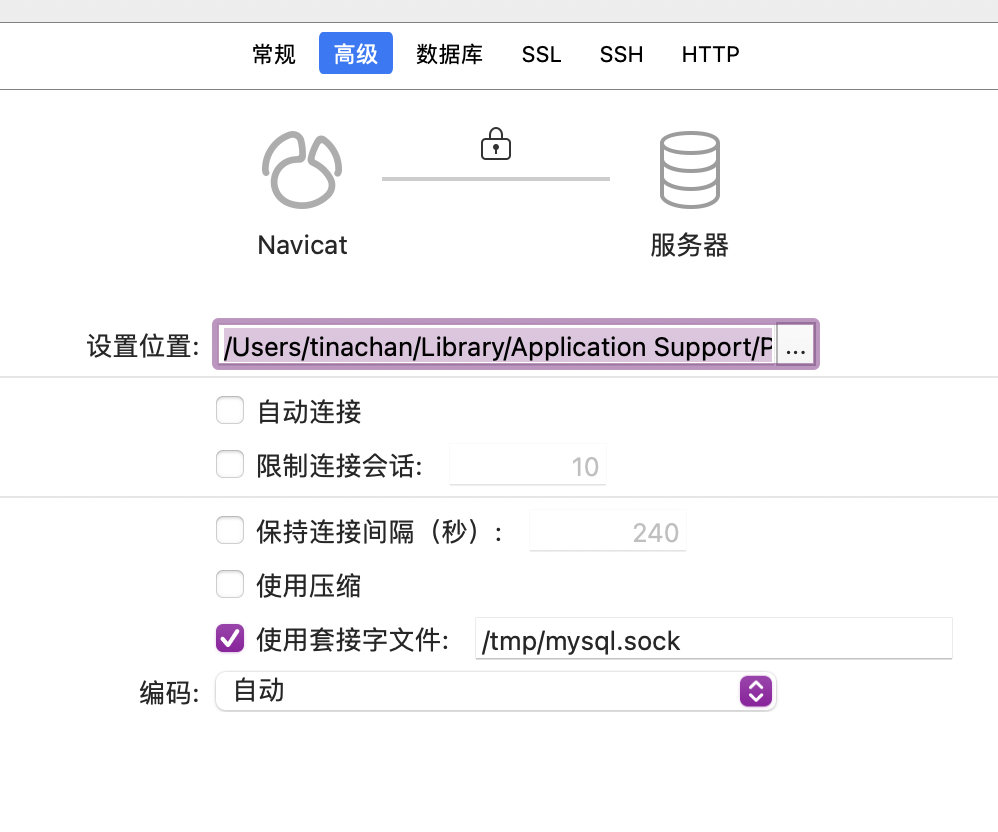The width and height of the screenshot is (998, 832).
Task: Click the 服务器 label text
Action: point(689,245)
